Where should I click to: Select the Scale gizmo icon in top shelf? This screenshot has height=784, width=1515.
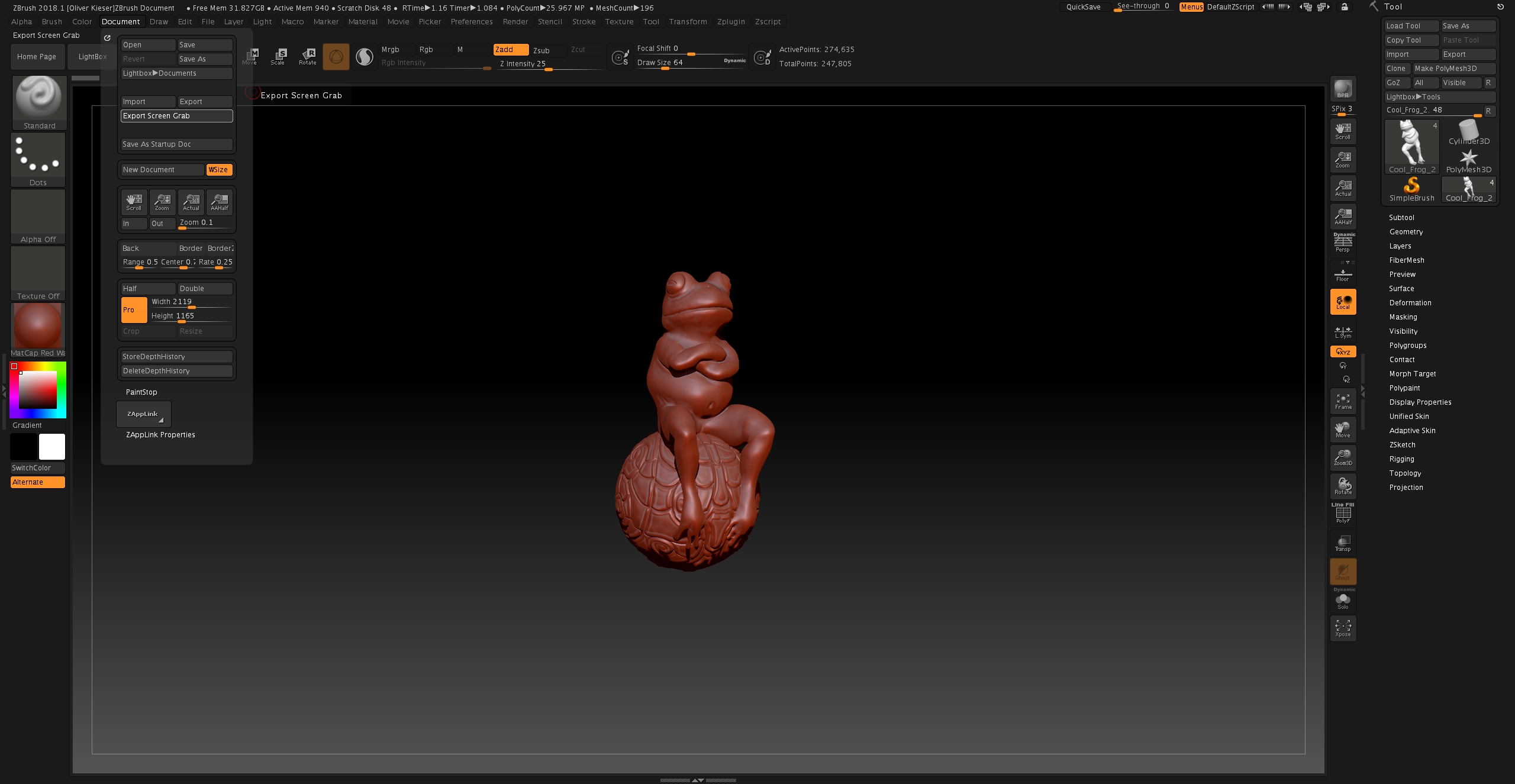click(278, 57)
